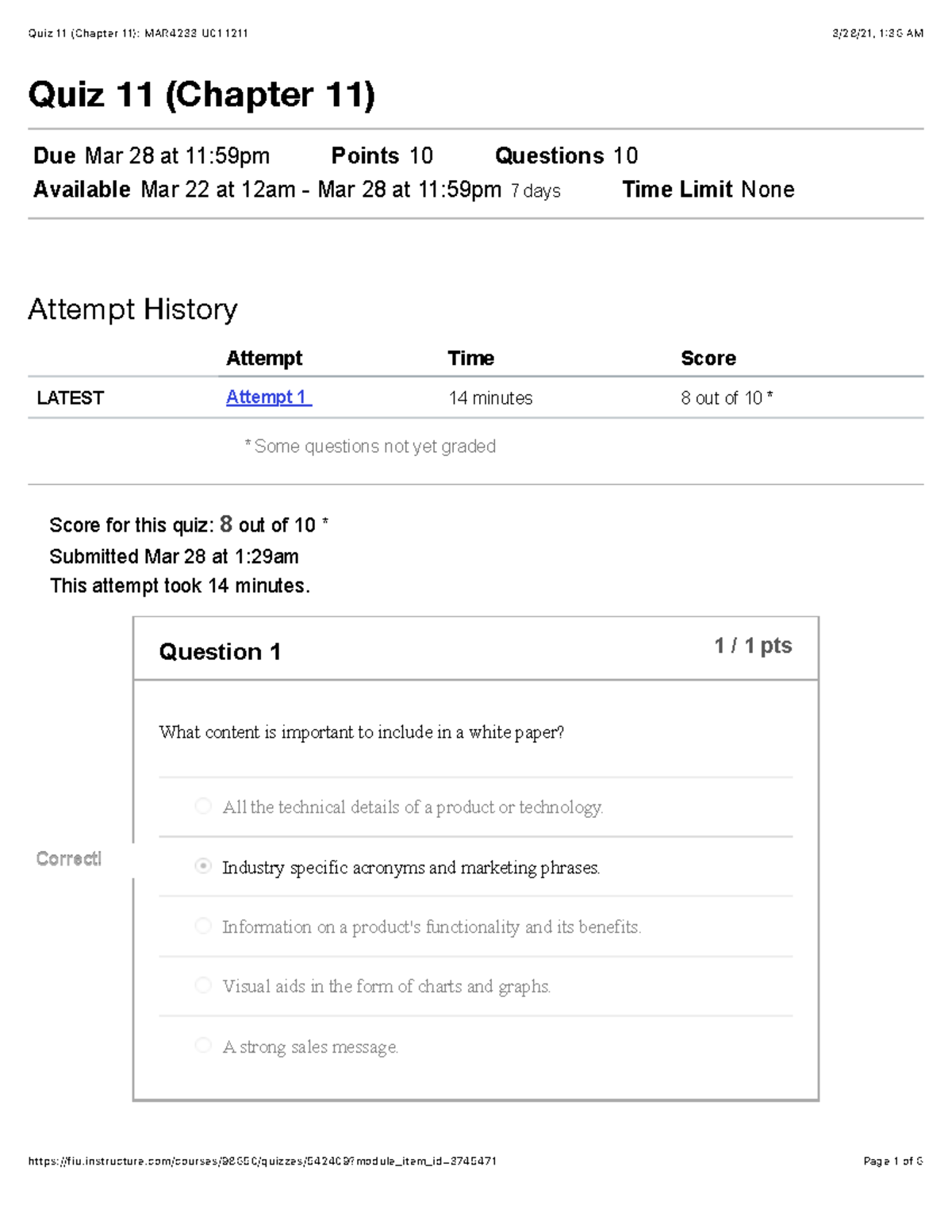
Task: Click the Attempt column header
Action: [264, 359]
